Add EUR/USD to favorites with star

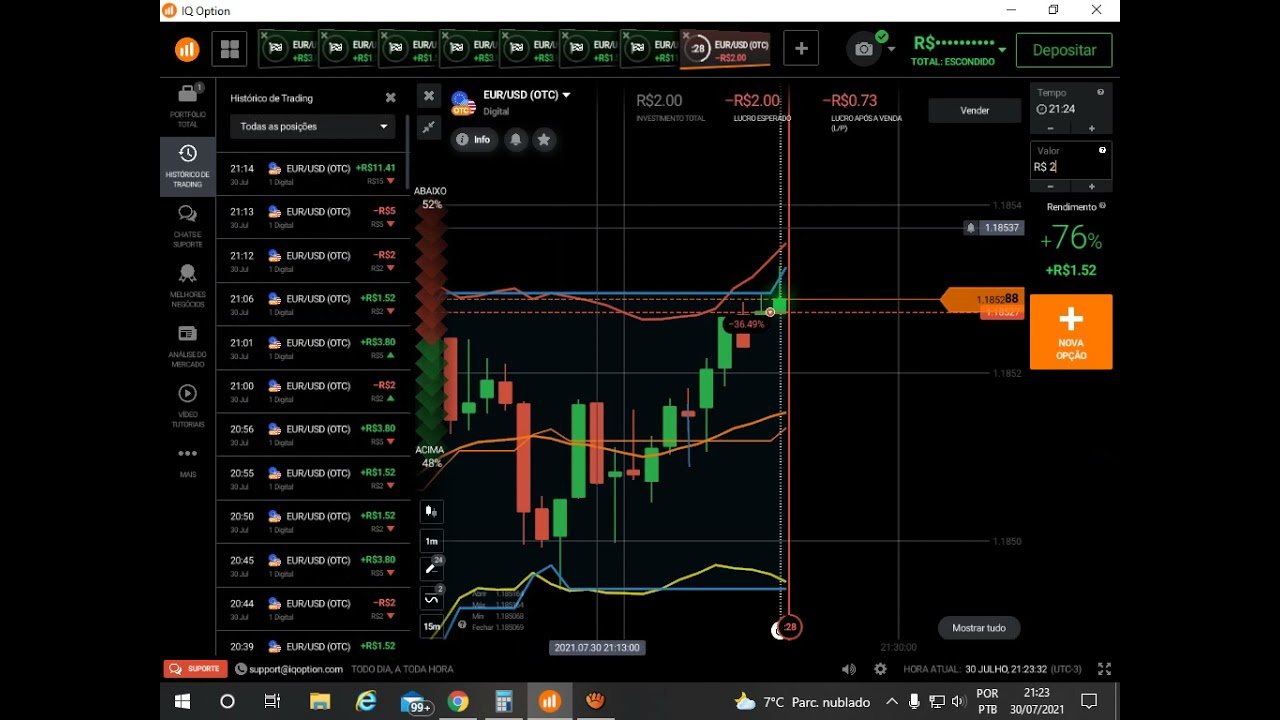pos(544,139)
